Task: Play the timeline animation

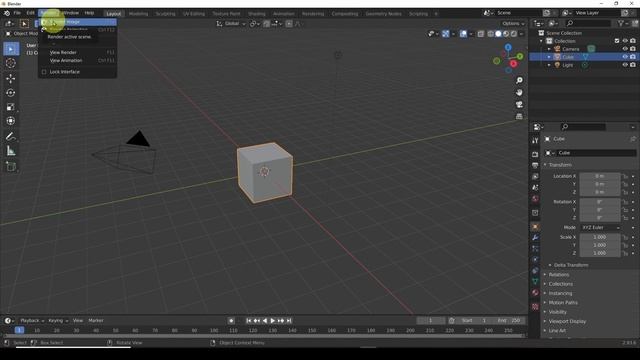Action: tap(273, 321)
